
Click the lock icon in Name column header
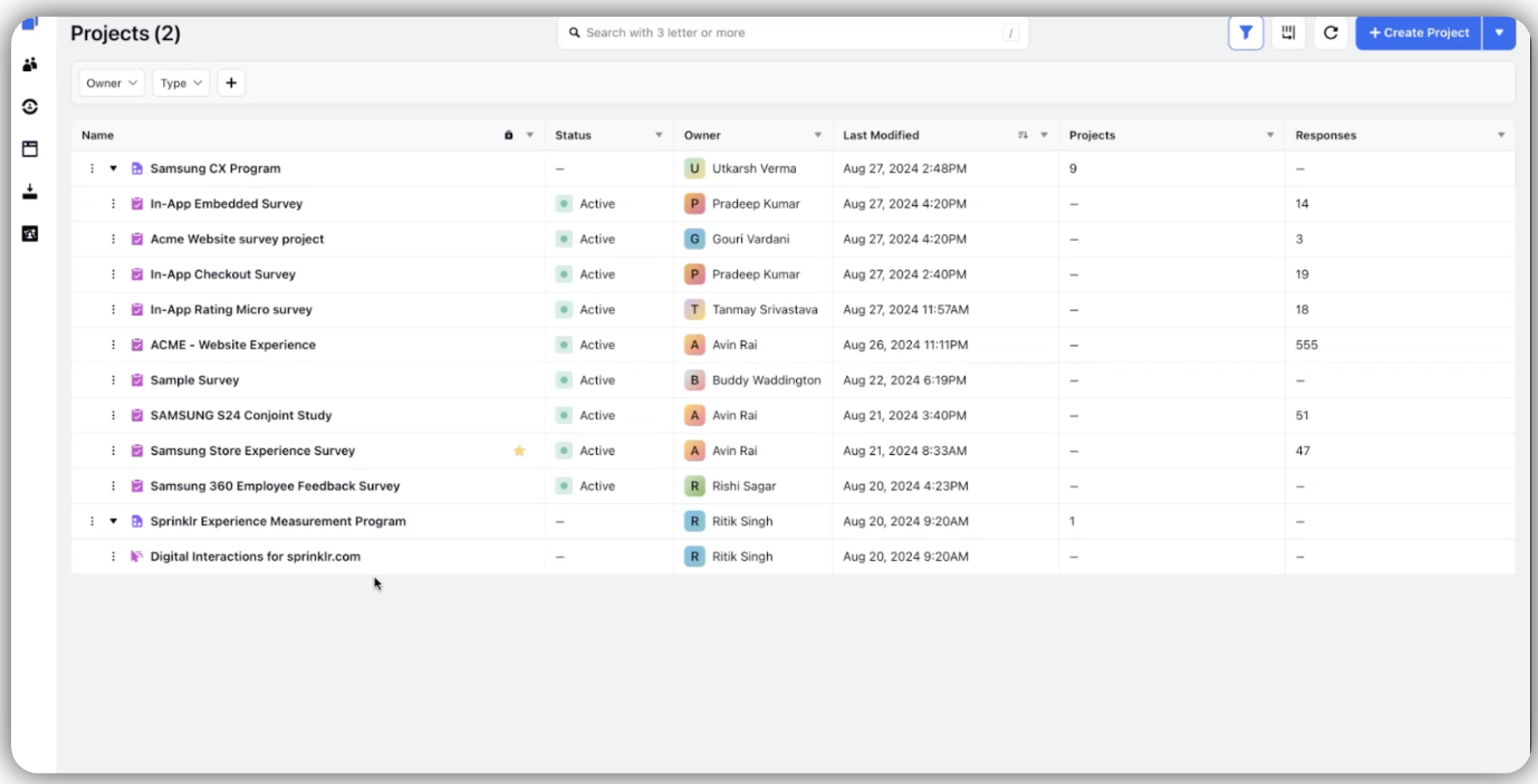pyautogui.click(x=509, y=135)
